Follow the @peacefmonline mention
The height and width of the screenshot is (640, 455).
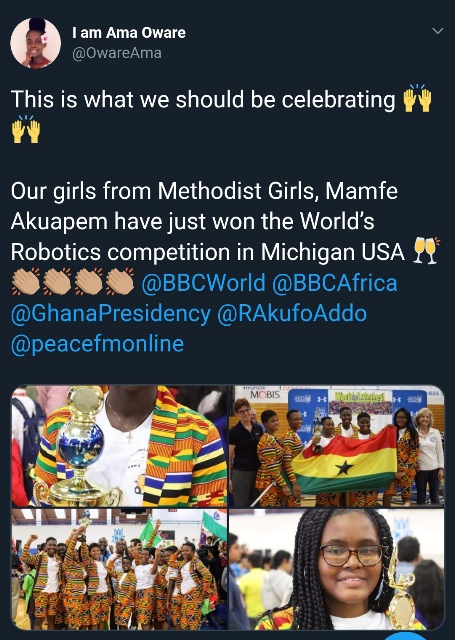point(97,344)
